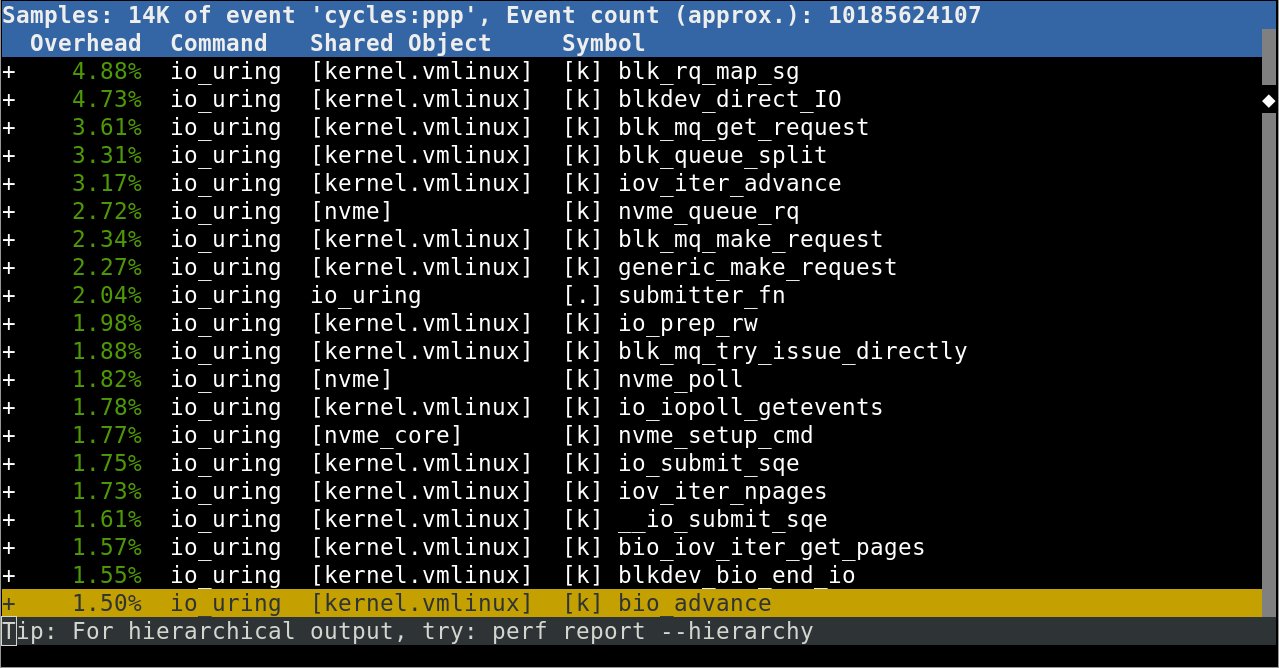Expand the highlighted bio_advance row plus sign
Viewport: 1279px width, 668px height.
[x=8, y=604]
